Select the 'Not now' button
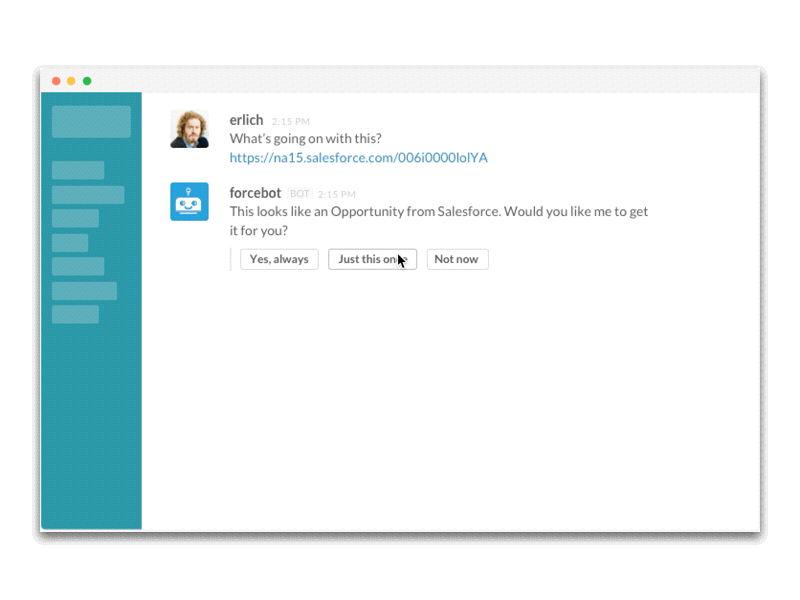Screen dimensions: 800x600 tap(457, 259)
